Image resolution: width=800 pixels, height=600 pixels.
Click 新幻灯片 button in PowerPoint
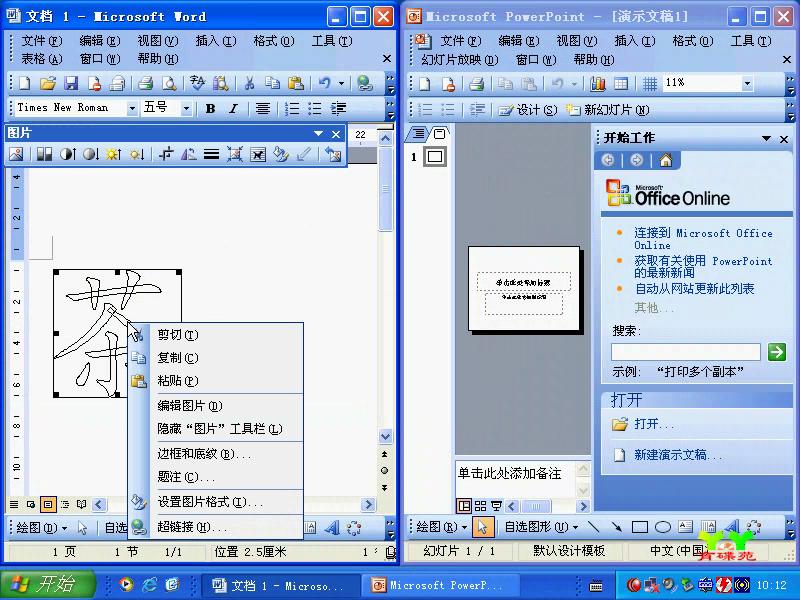(x=608, y=110)
